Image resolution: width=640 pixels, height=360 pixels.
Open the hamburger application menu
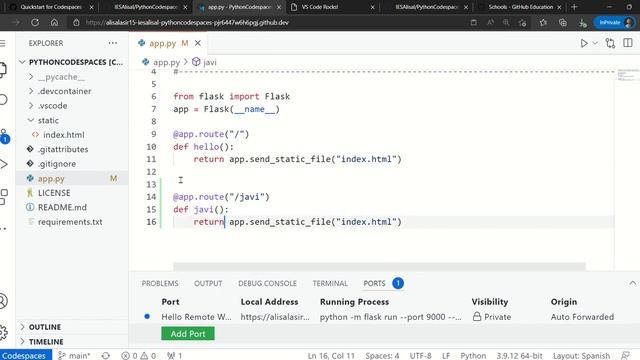point(3,43)
